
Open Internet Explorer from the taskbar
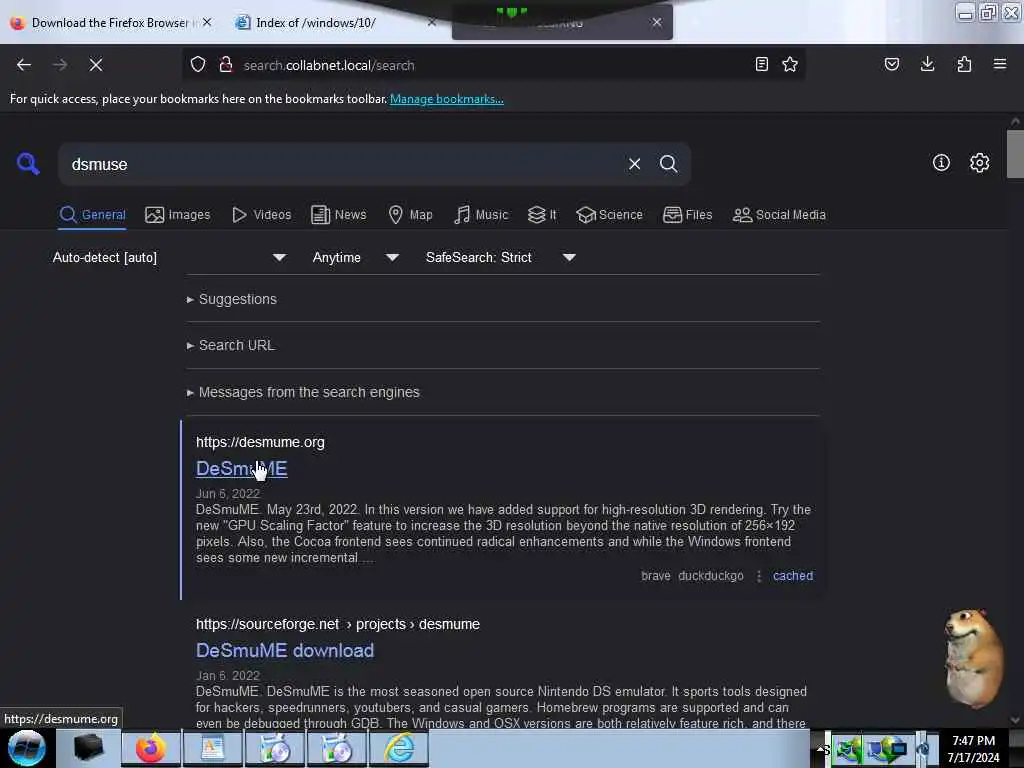pyautogui.click(x=399, y=748)
